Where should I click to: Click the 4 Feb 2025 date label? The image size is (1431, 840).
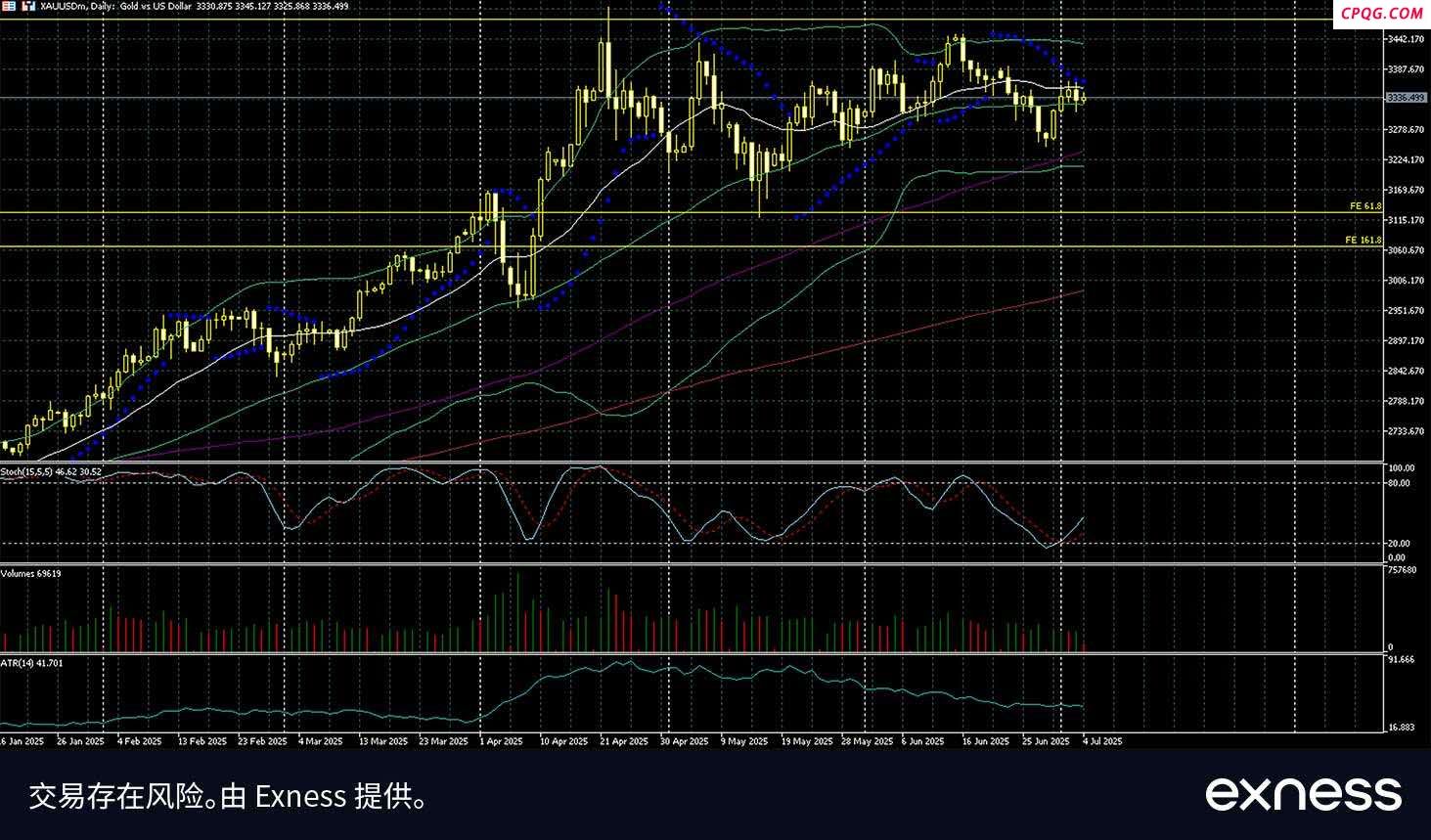click(139, 741)
